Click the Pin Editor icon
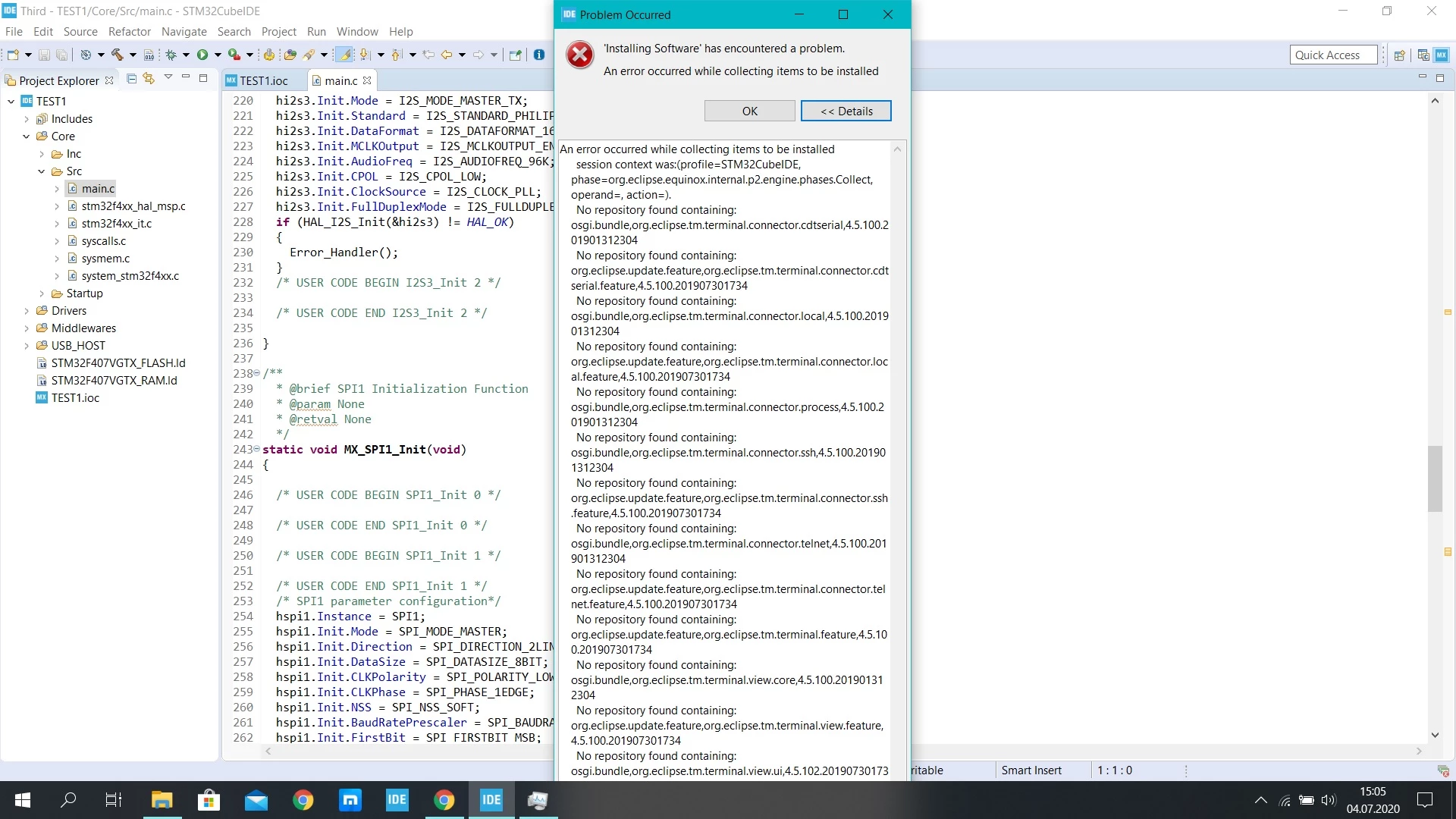The image size is (1456, 819). coord(516,55)
